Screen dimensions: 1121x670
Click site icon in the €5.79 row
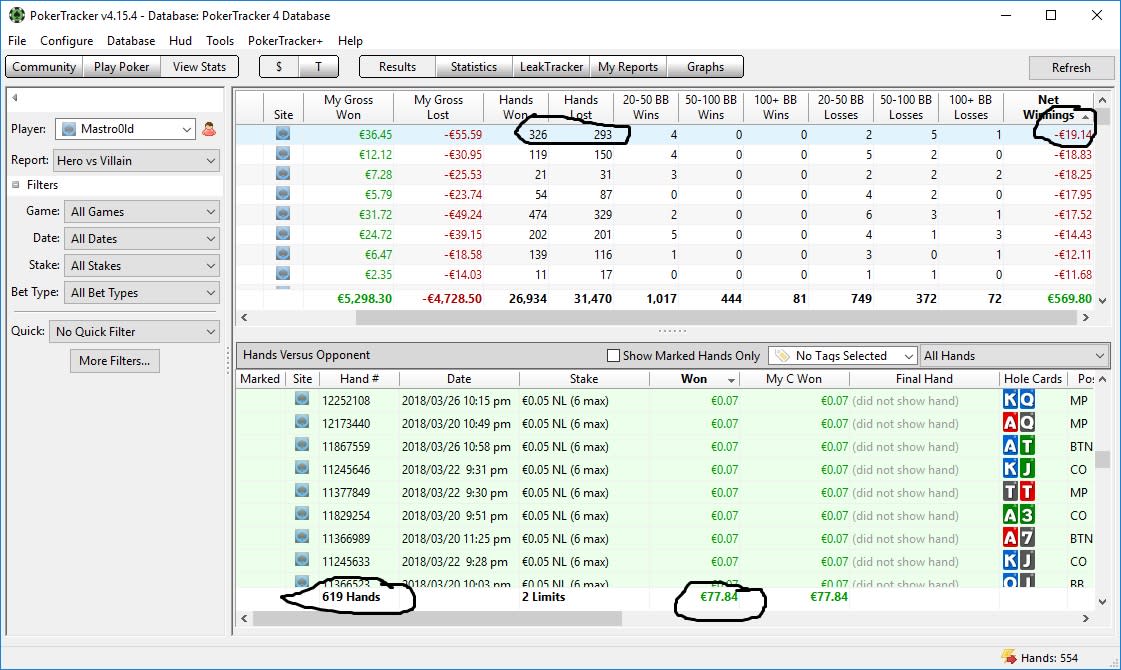coord(283,194)
